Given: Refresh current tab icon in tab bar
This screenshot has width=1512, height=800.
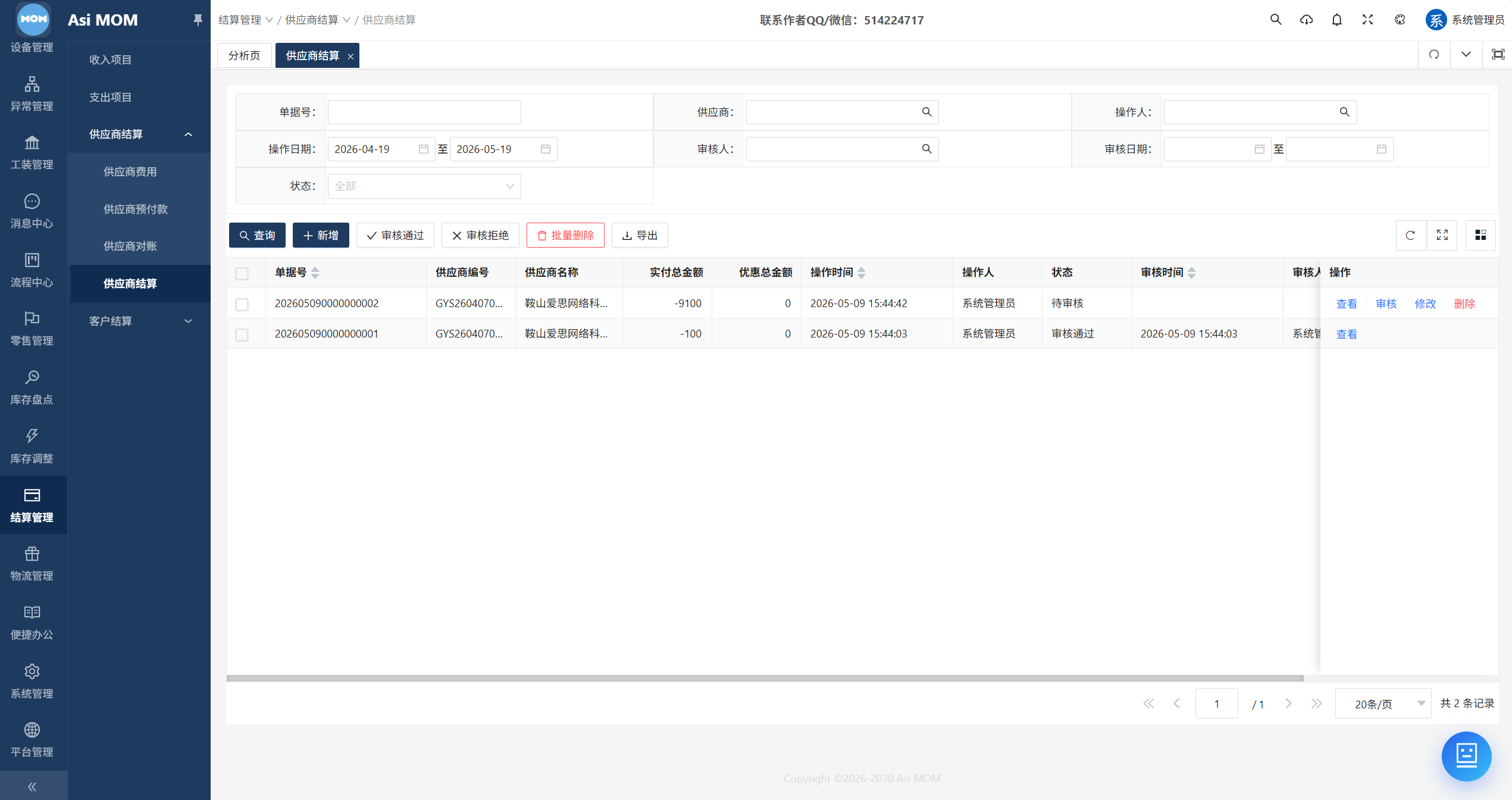Looking at the screenshot, I should click(1434, 55).
